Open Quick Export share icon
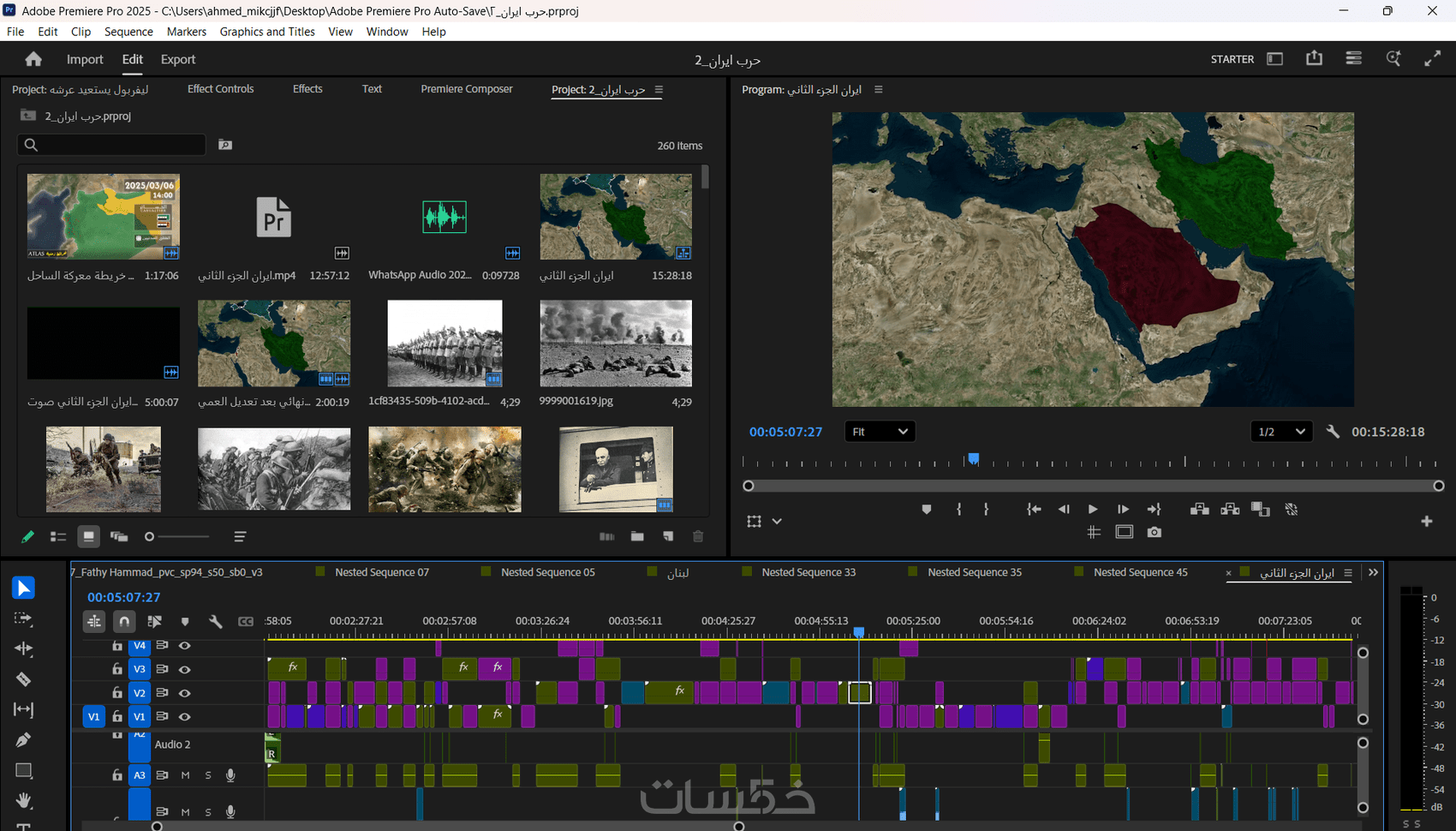This screenshot has width=1456, height=831. point(1314,58)
